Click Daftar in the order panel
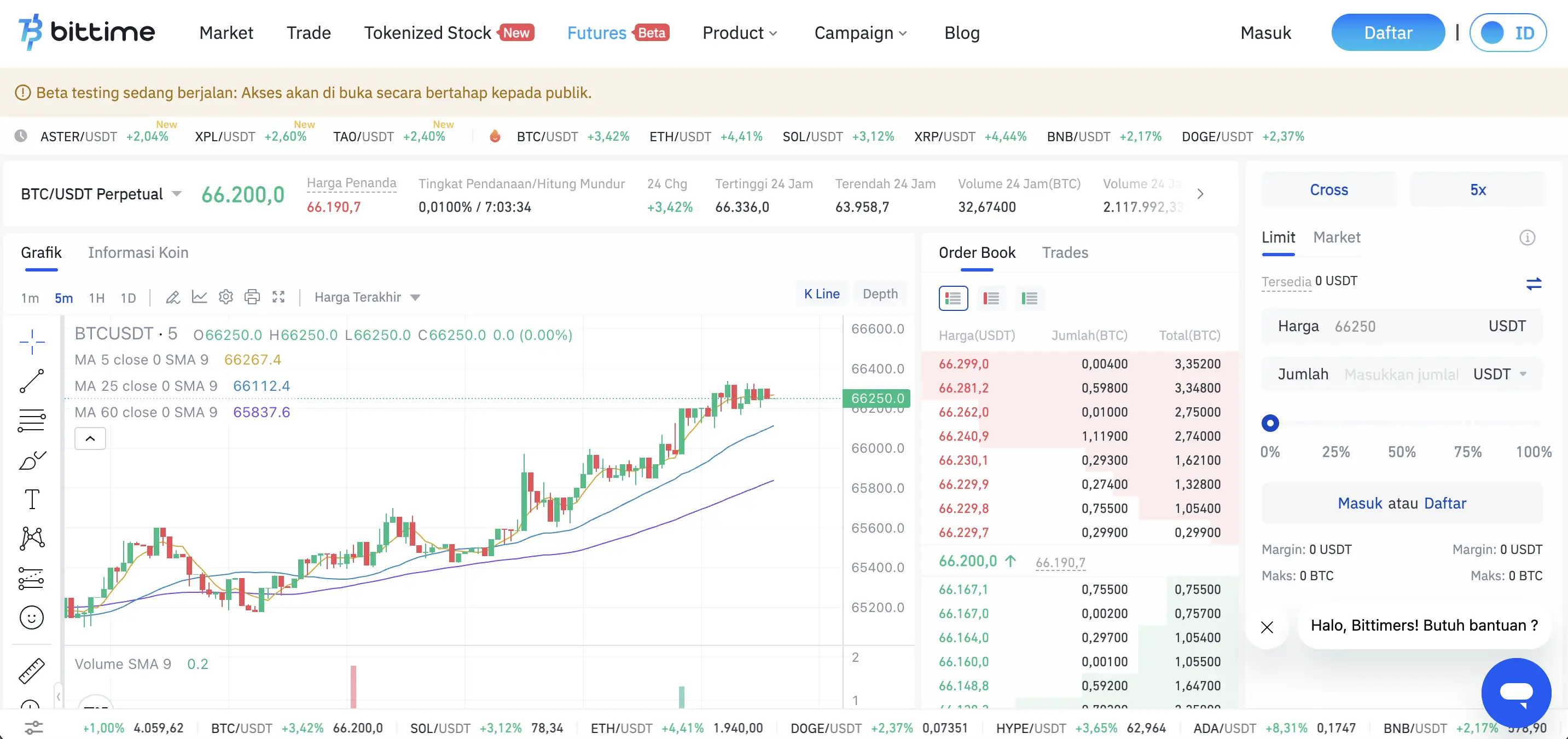 point(1445,503)
